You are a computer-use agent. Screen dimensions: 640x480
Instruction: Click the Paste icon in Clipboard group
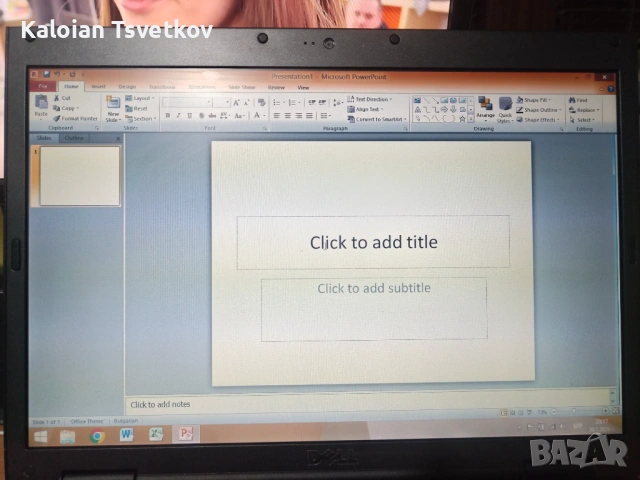click(41, 104)
